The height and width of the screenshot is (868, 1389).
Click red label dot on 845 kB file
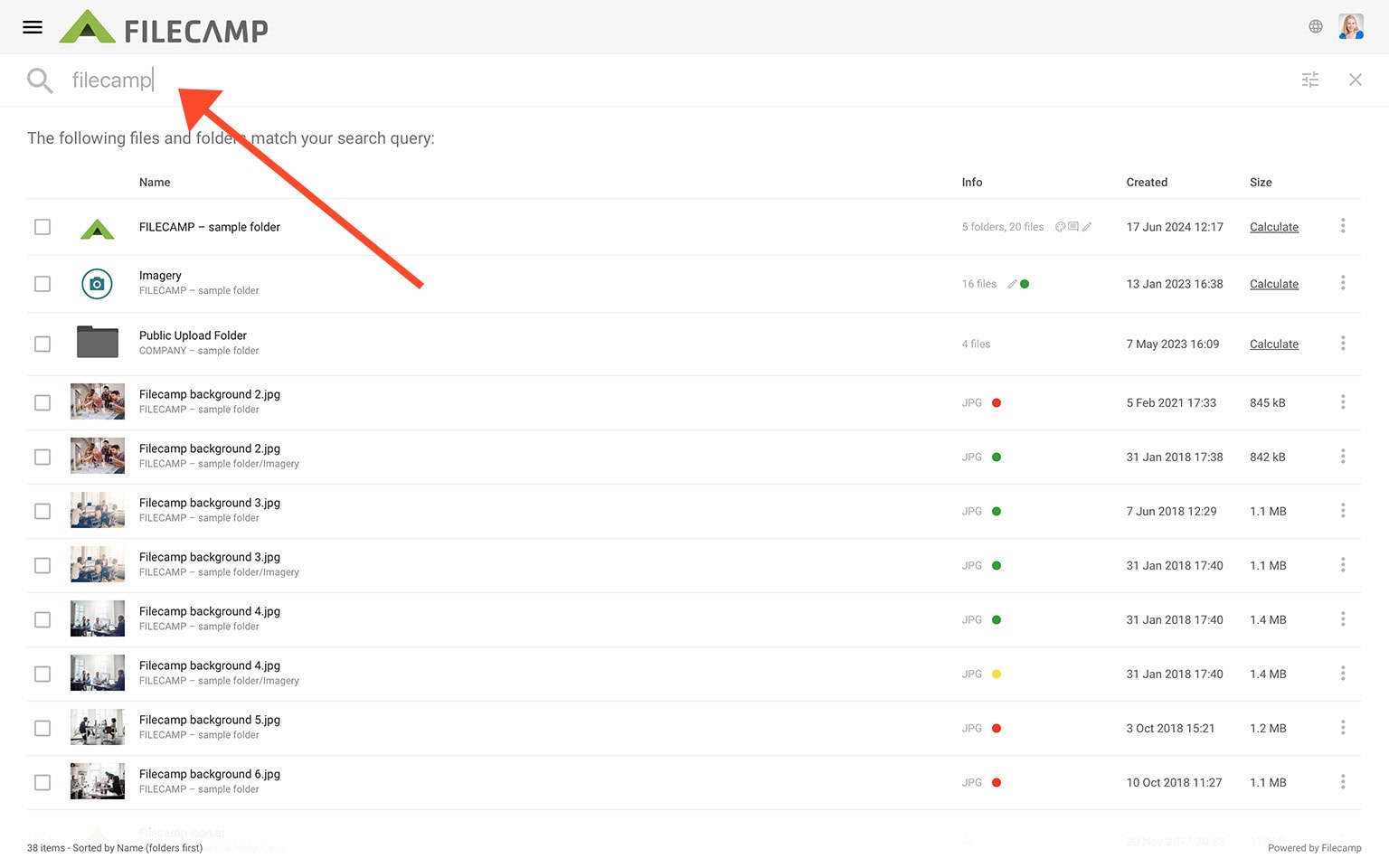coord(997,403)
